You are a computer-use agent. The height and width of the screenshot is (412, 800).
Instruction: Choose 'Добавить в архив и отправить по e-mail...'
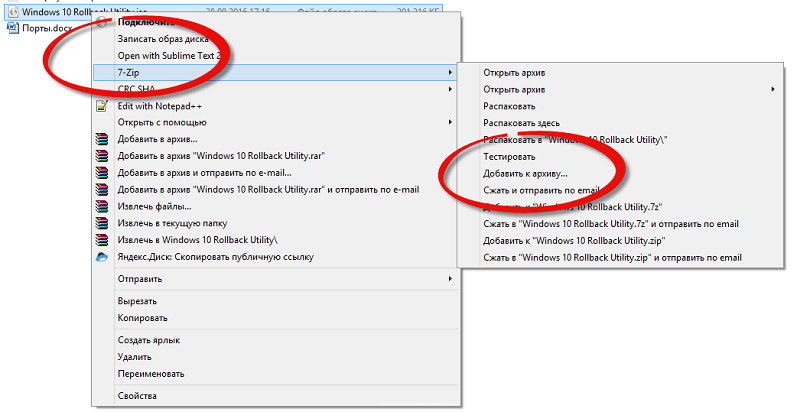pos(205,172)
